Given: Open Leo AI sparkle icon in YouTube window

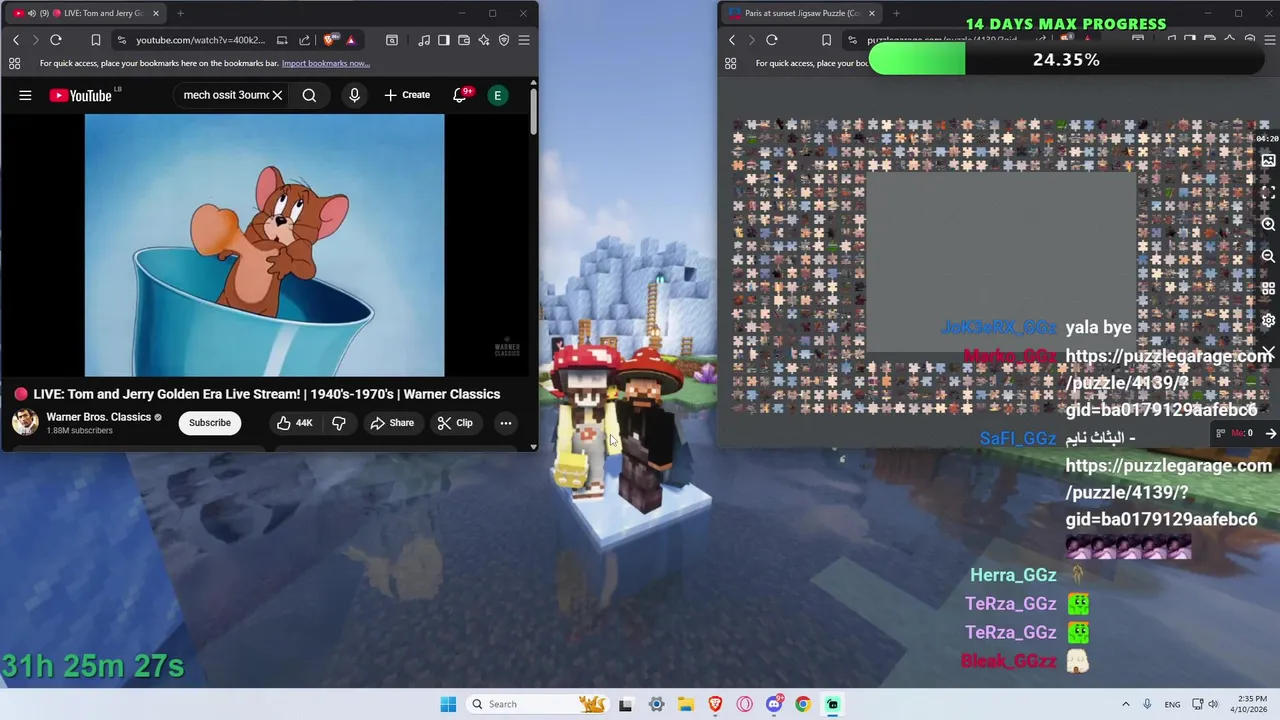Looking at the screenshot, I should point(484,40).
